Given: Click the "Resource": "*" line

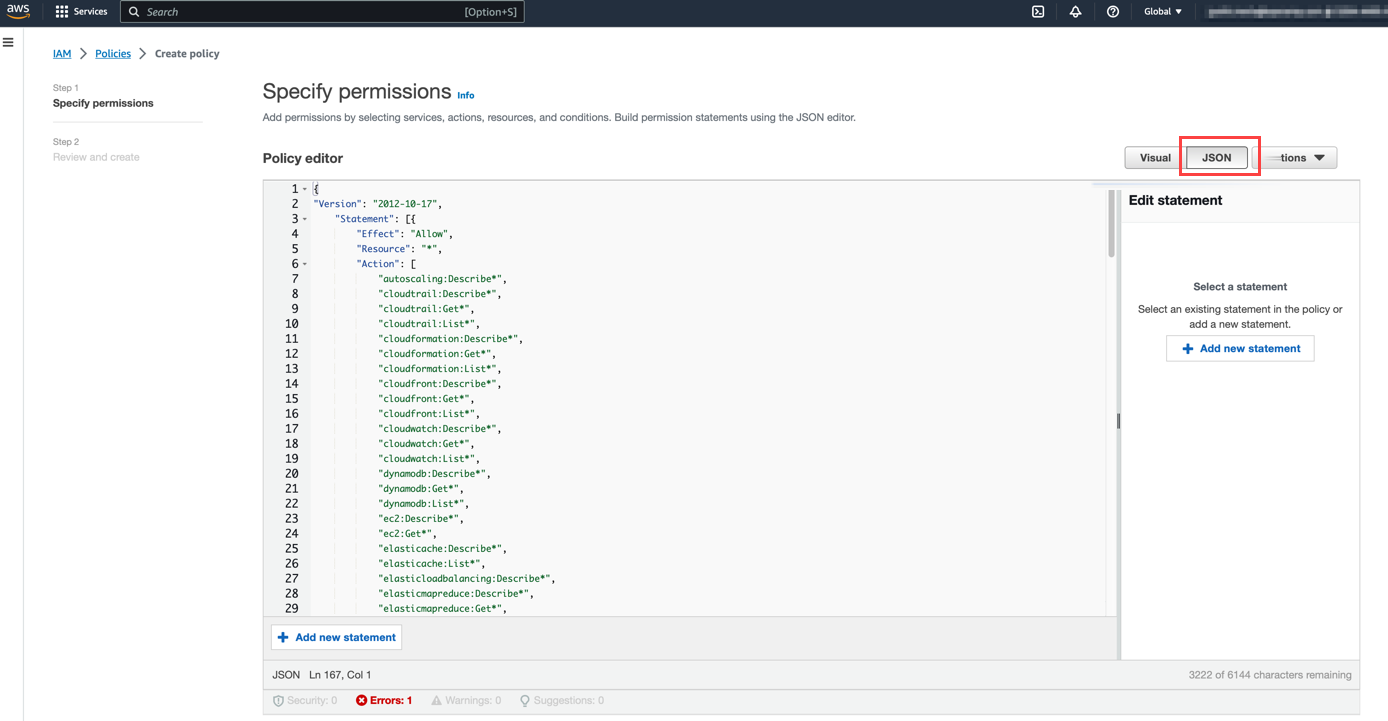Looking at the screenshot, I should pos(399,249).
